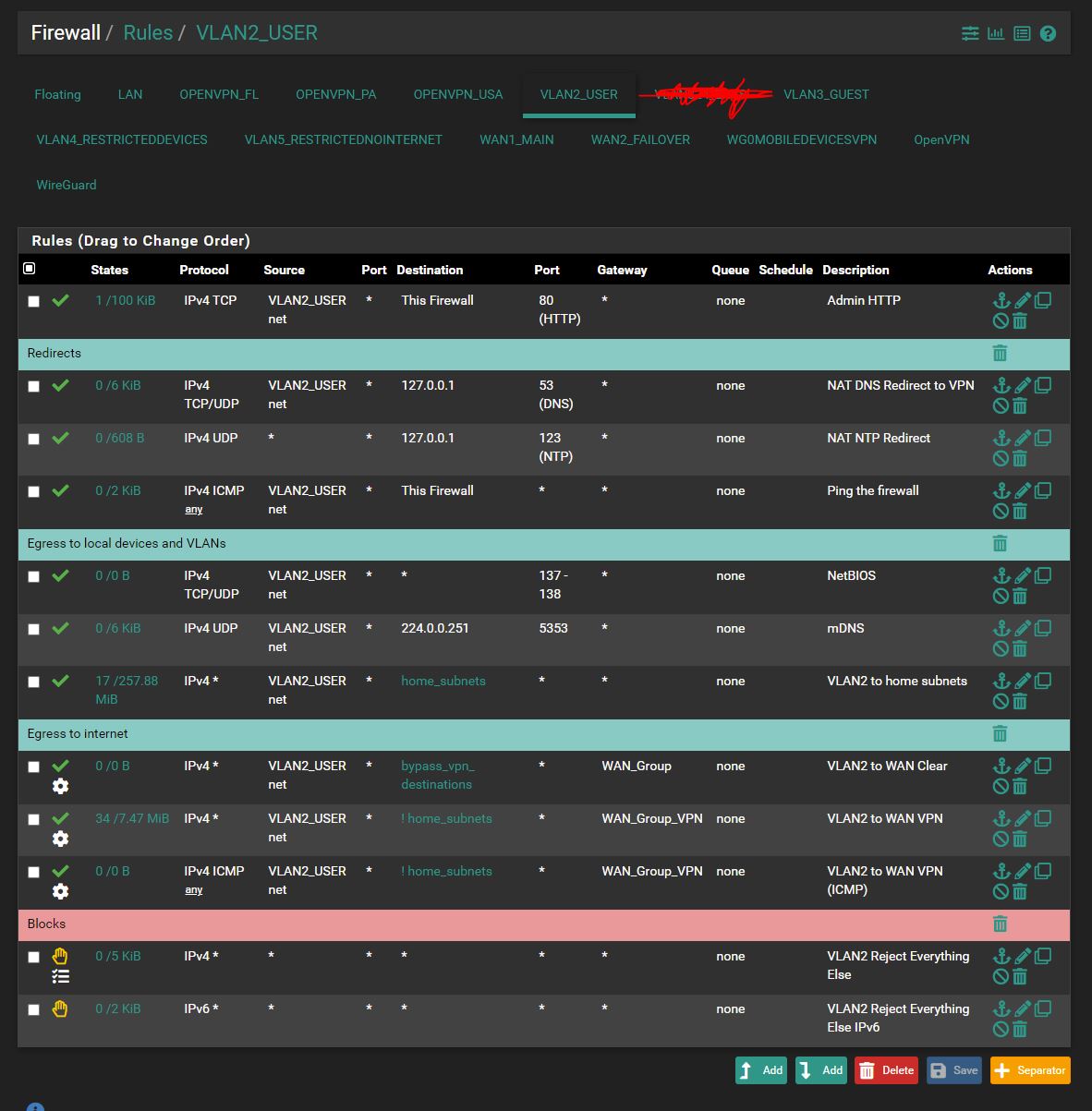This screenshot has height=1111, width=1092.
Task: Click the red Delete button
Action: pyautogui.click(x=886, y=1070)
